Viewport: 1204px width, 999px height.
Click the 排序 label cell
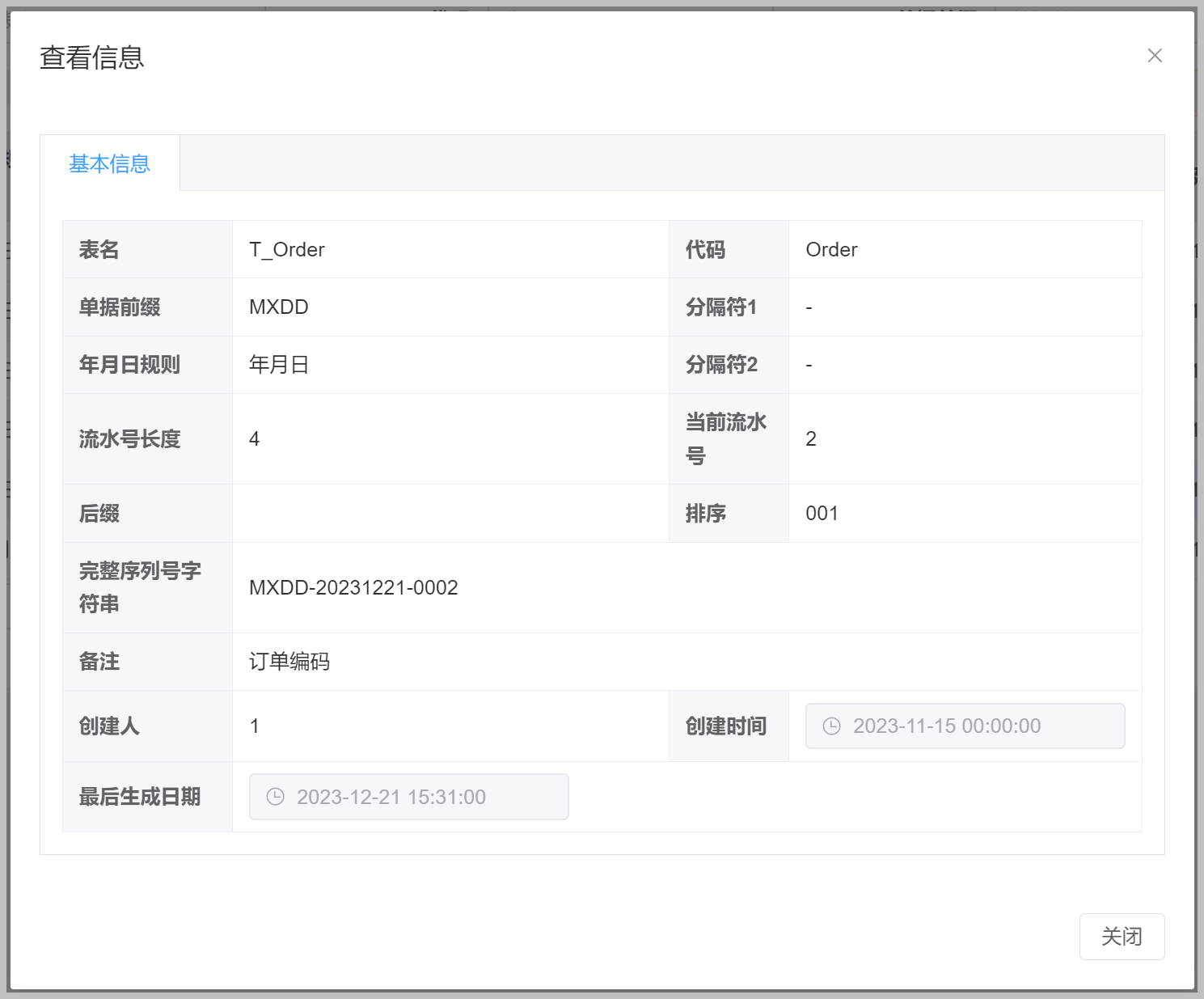coord(729,513)
